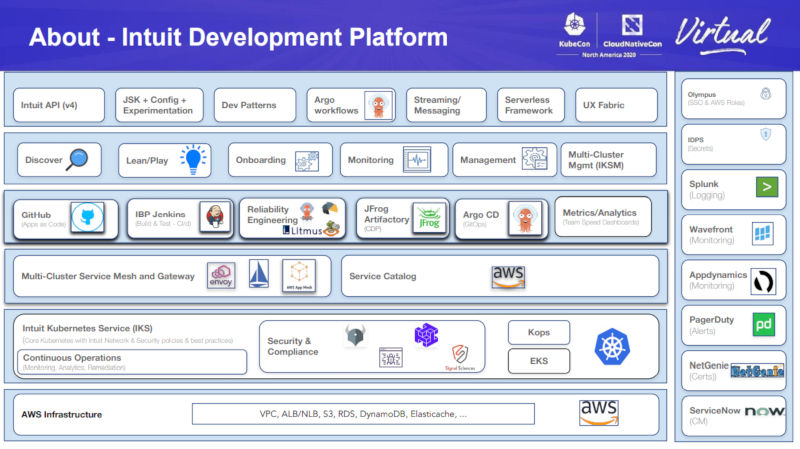Click the Argo CD octopus icon
This screenshot has width=800, height=449.
[525, 218]
